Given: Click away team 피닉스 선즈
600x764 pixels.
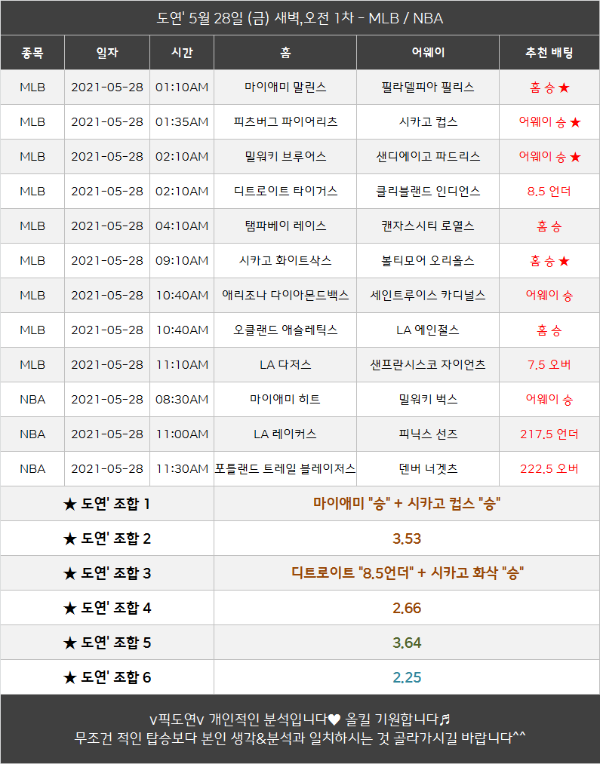Looking at the screenshot, I should click(x=428, y=434).
